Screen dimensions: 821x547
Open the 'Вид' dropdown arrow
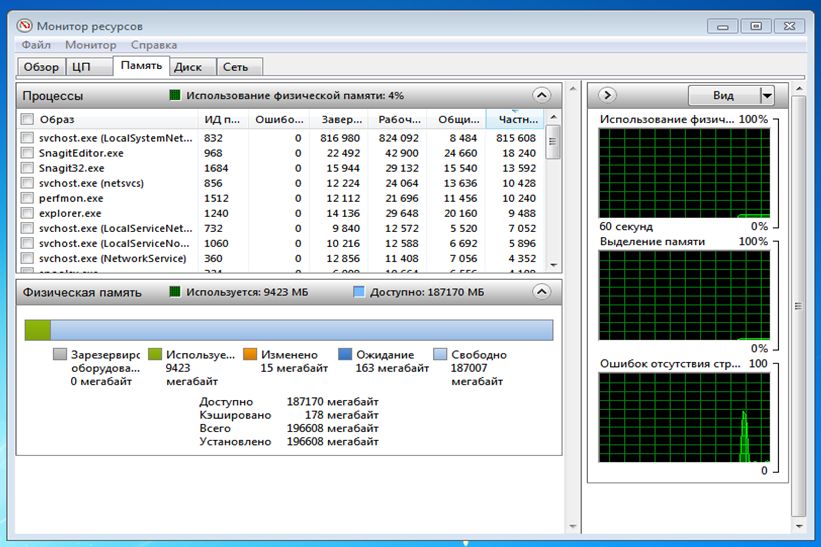click(767, 96)
